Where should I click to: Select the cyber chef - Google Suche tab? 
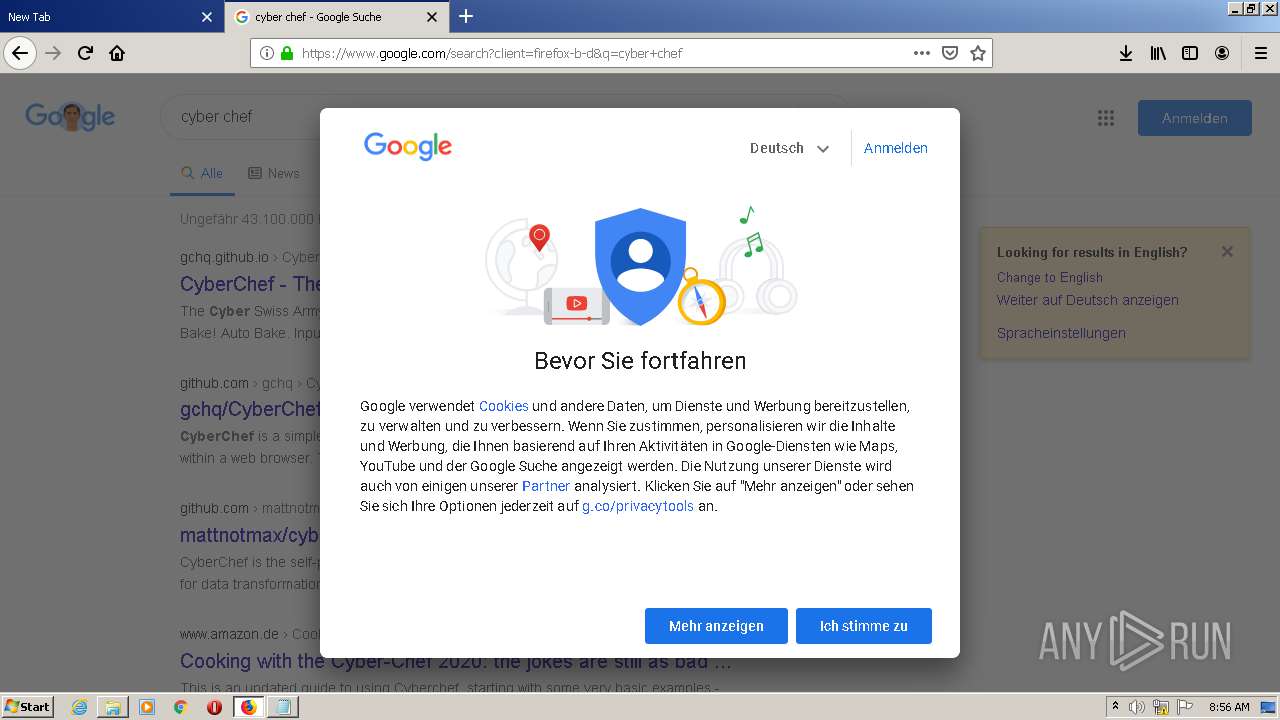337,17
